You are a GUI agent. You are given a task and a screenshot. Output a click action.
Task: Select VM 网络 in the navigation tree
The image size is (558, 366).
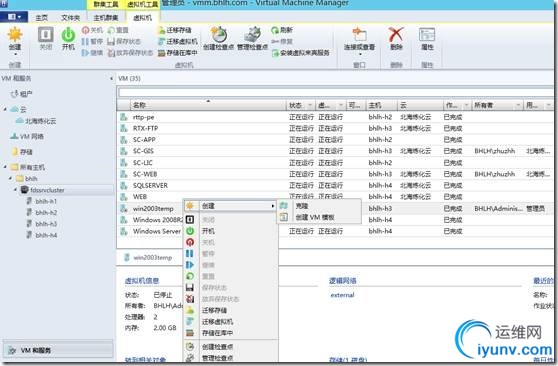(27, 136)
